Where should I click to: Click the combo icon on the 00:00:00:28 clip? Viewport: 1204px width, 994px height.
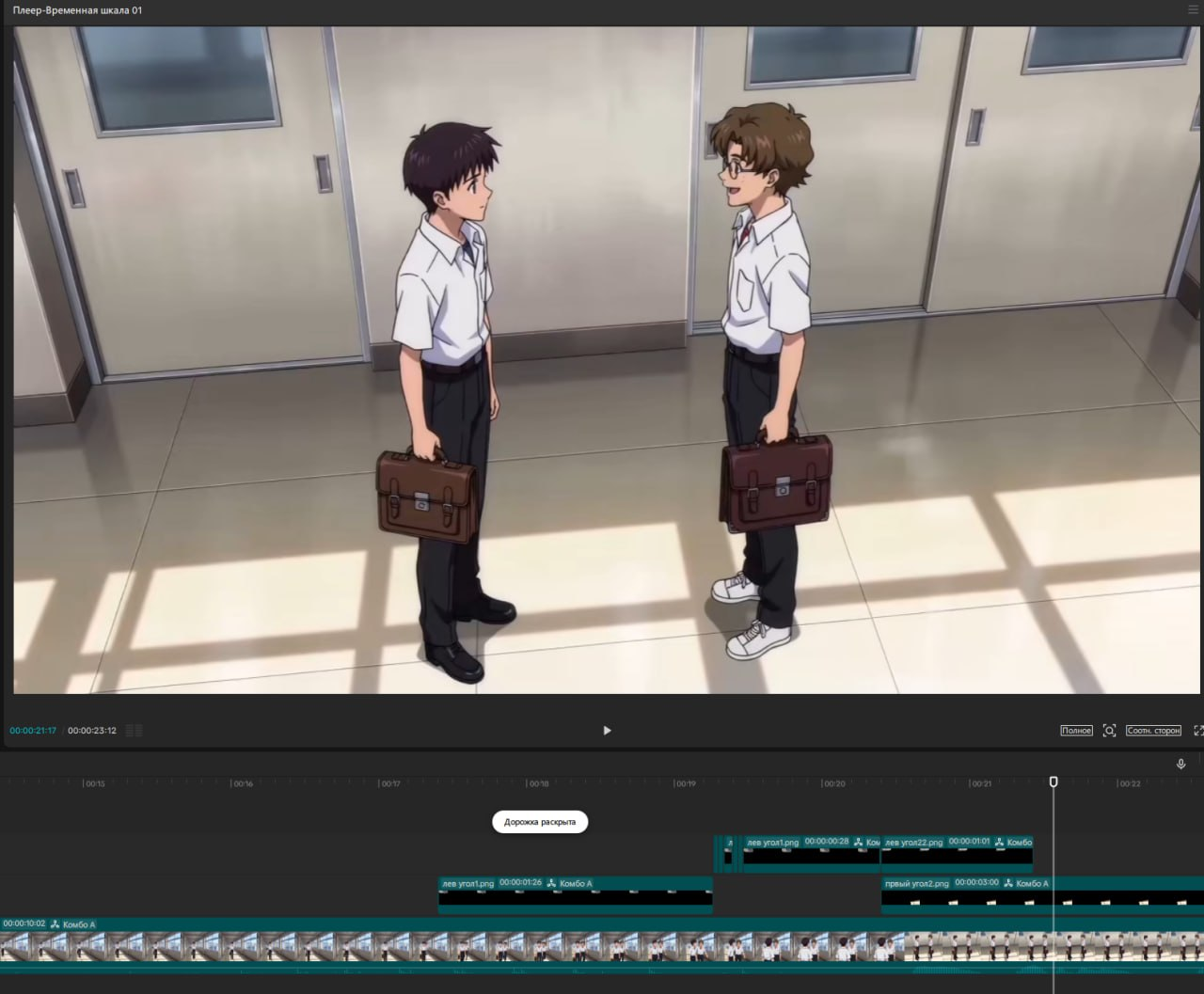point(859,842)
